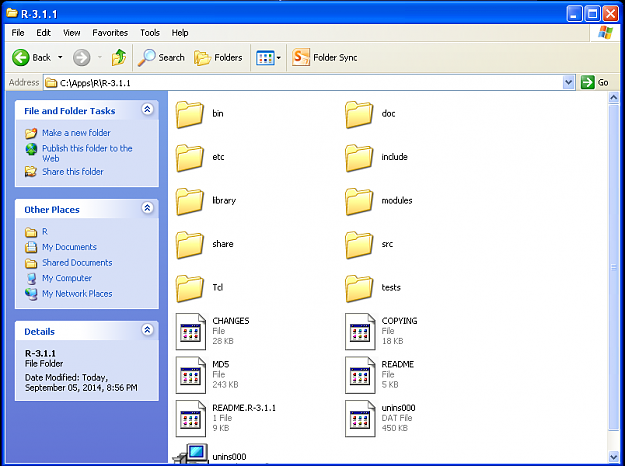Select the tests folder icon
Image resolution: width=625 pixels, height=466 pixels.
(x=359, y=288)
